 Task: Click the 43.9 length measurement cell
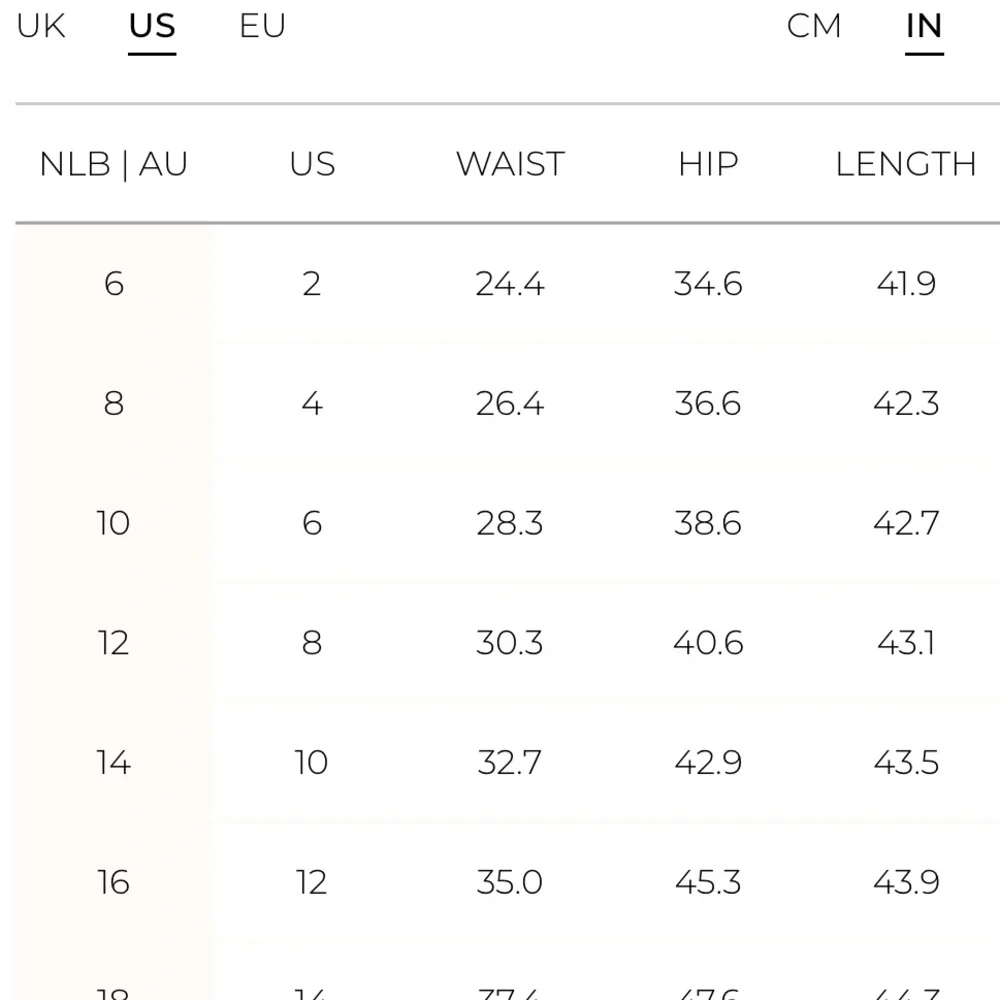point(906,882)
